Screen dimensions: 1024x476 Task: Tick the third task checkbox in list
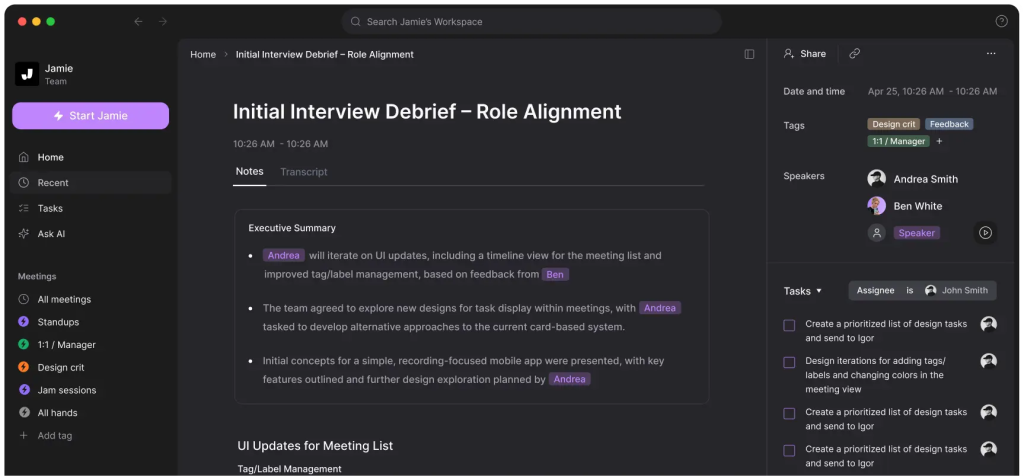[789, 413]
